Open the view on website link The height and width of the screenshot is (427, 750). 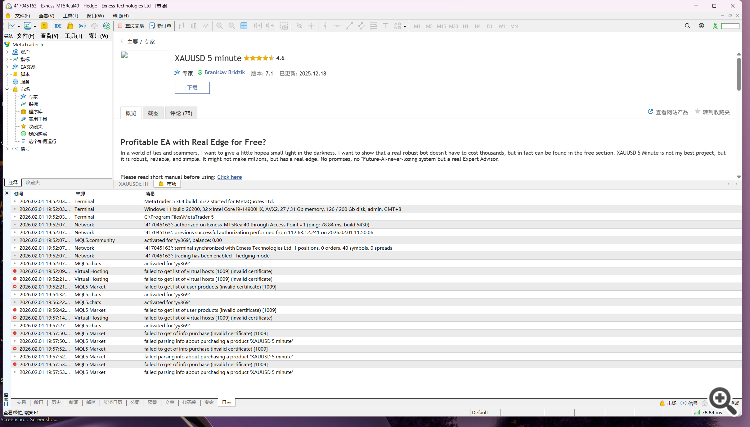pos(668,112)
